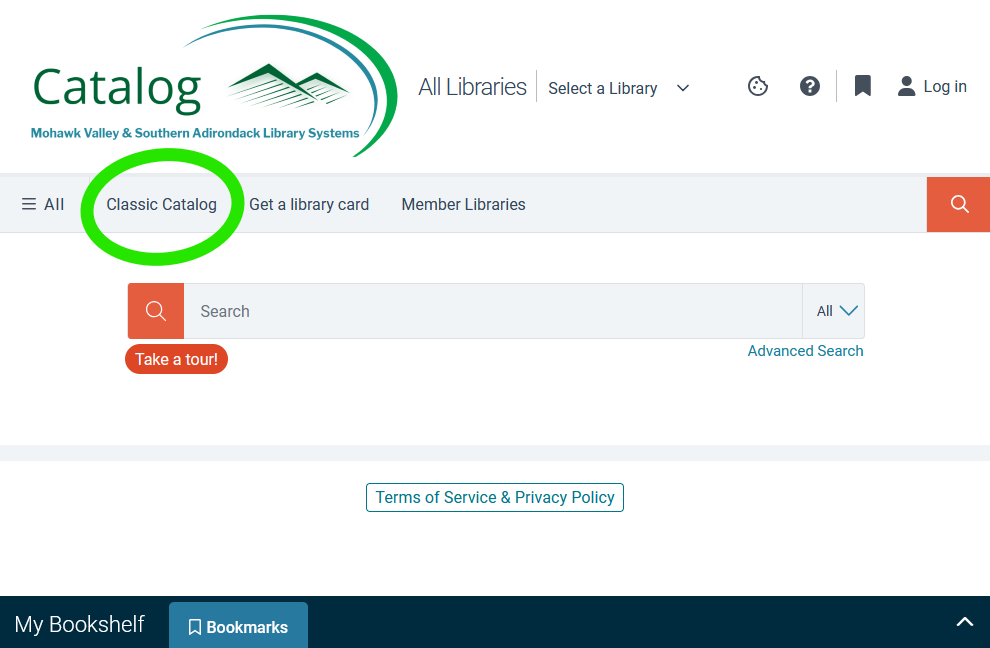
Task: Click the Take a tour! button
Action: 176,358
